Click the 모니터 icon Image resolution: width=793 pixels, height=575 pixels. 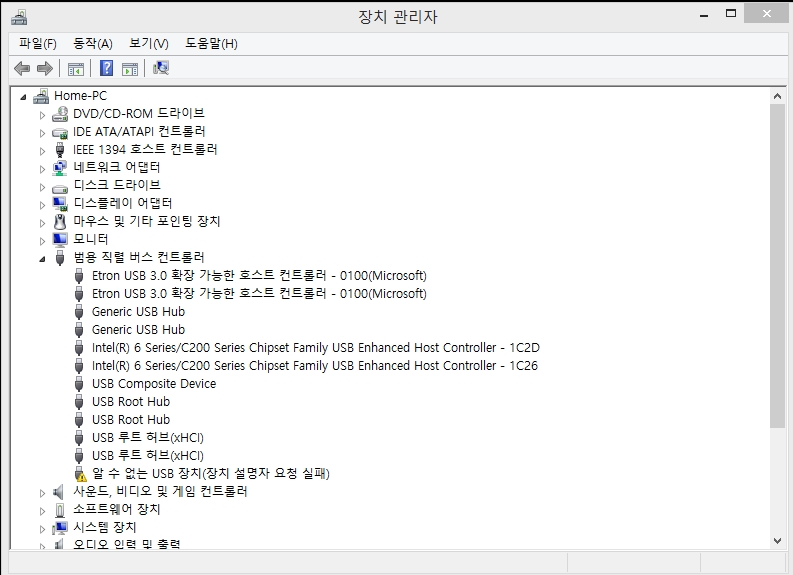[60, 240]
